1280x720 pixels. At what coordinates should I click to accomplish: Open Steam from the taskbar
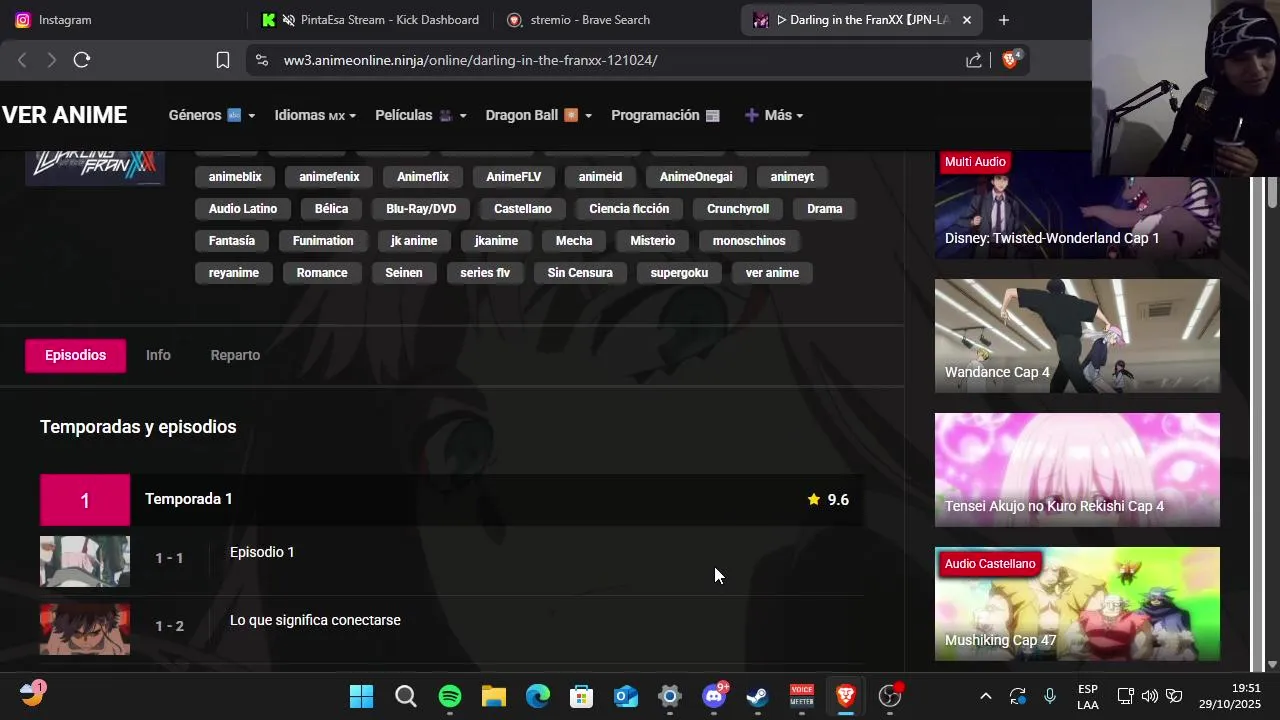click(x=758, y=696)
